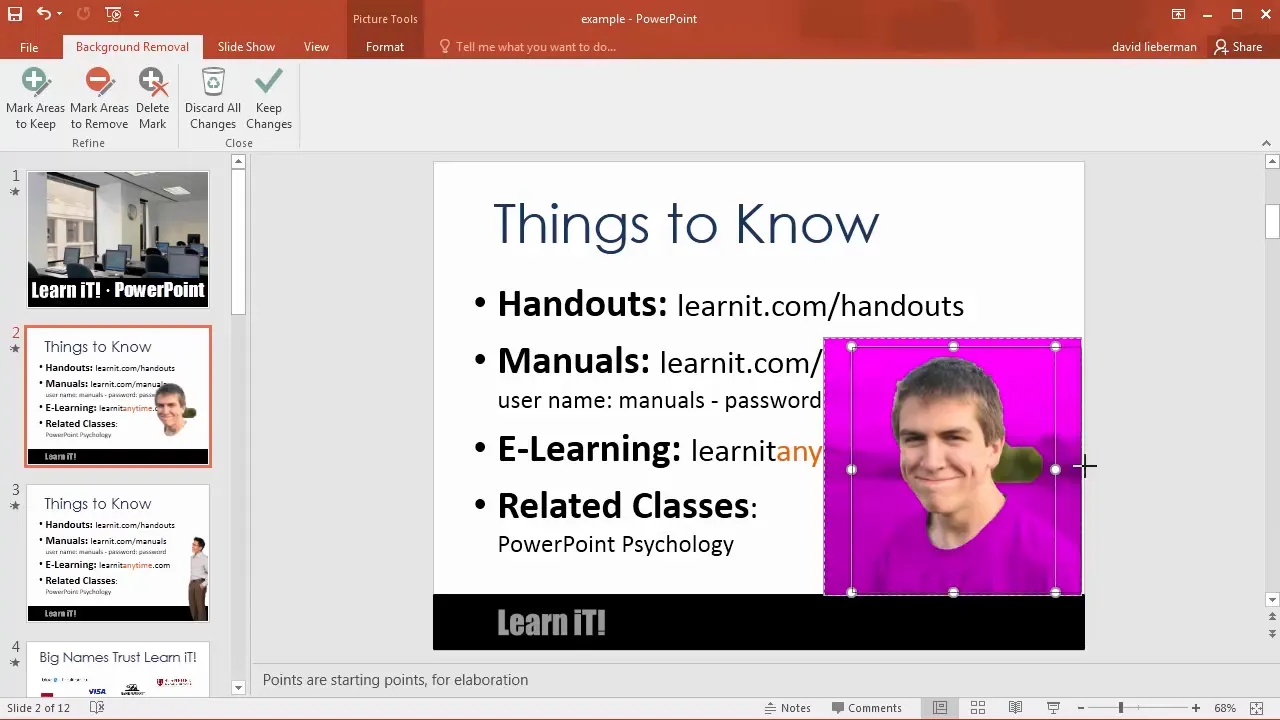Click the notes pane text
The image size is (1280, 720).
click(x=395, y=680)
